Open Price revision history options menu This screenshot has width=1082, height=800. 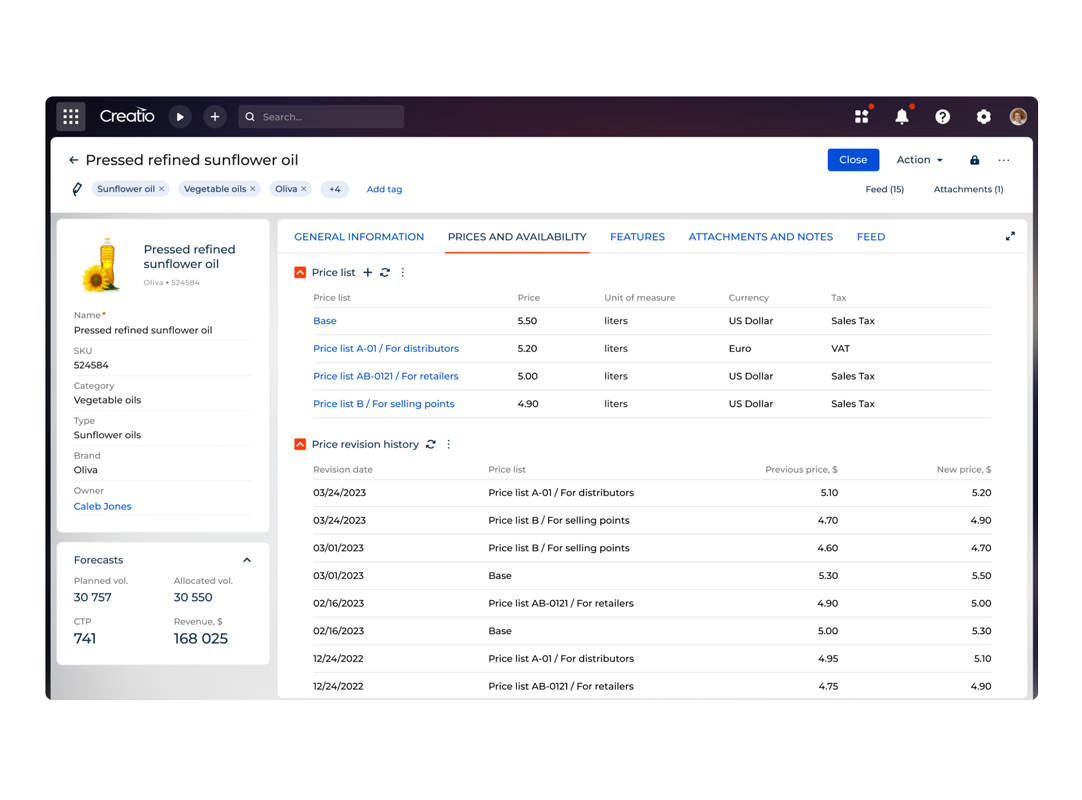448,444
